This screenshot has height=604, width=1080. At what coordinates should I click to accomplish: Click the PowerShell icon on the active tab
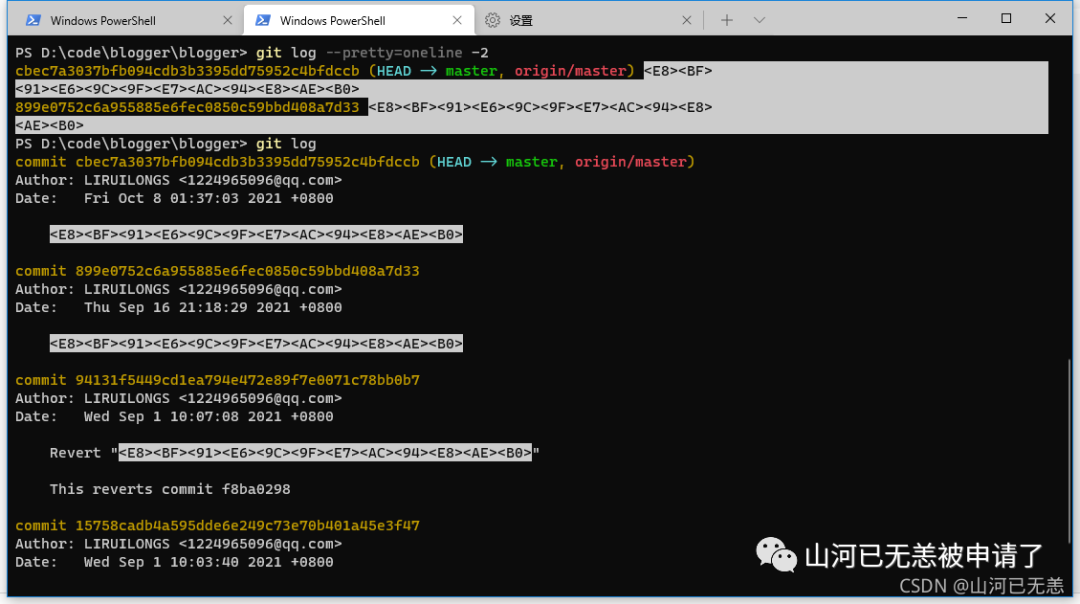(x=264, y=19)
